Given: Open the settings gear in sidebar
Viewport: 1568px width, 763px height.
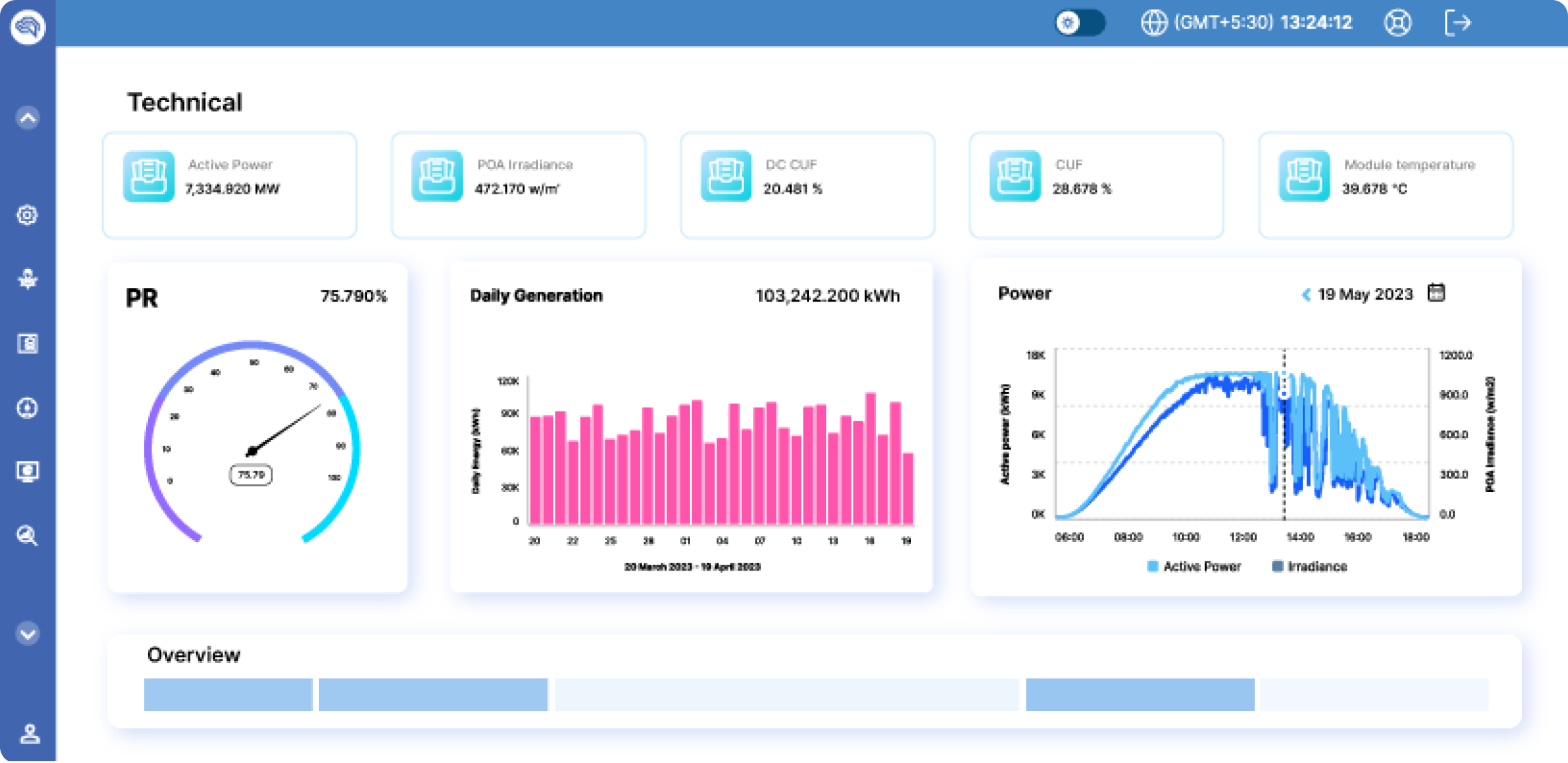Looking at the screenshot, I should [x=27, y=215].
